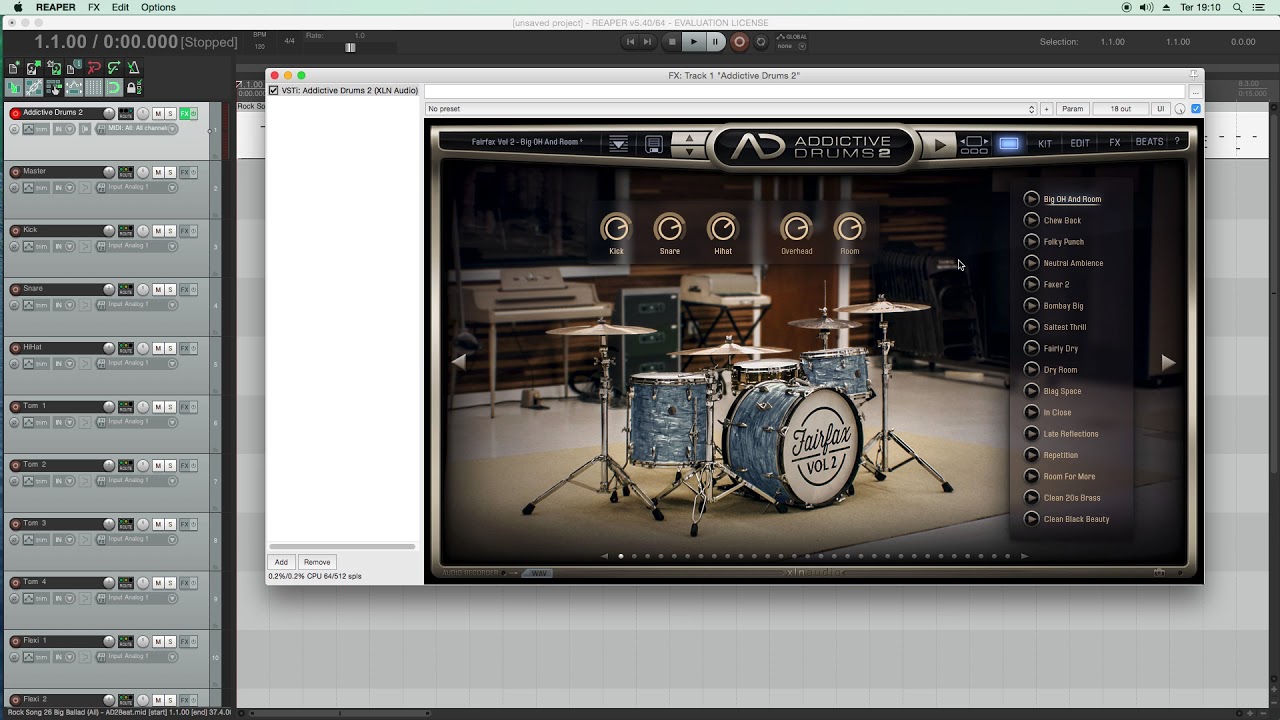Click the Param button in the FX window

click(1072, 109)
